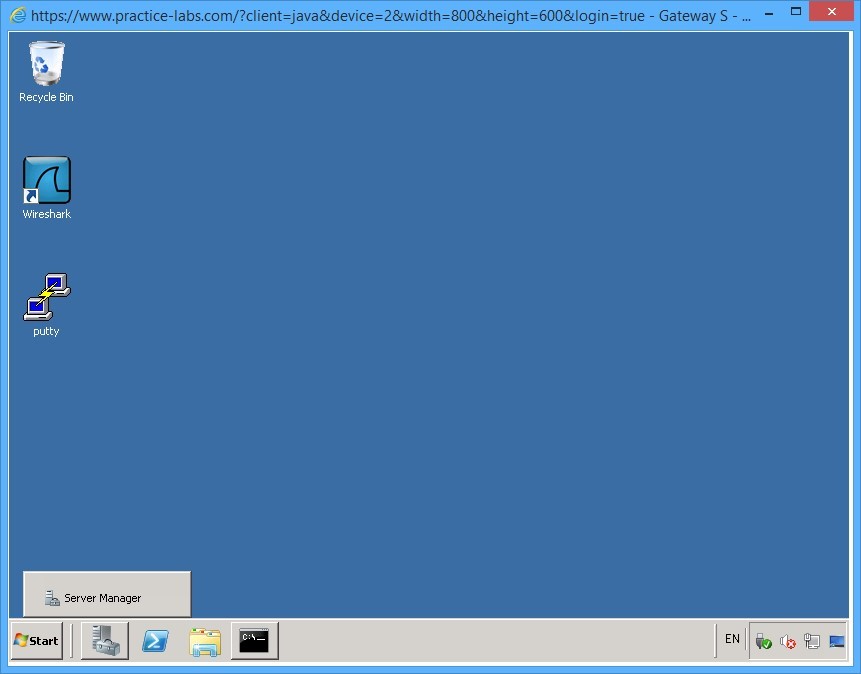
Task: Open the Command Prompt taskbar shortcut
Action: (254, 641)
